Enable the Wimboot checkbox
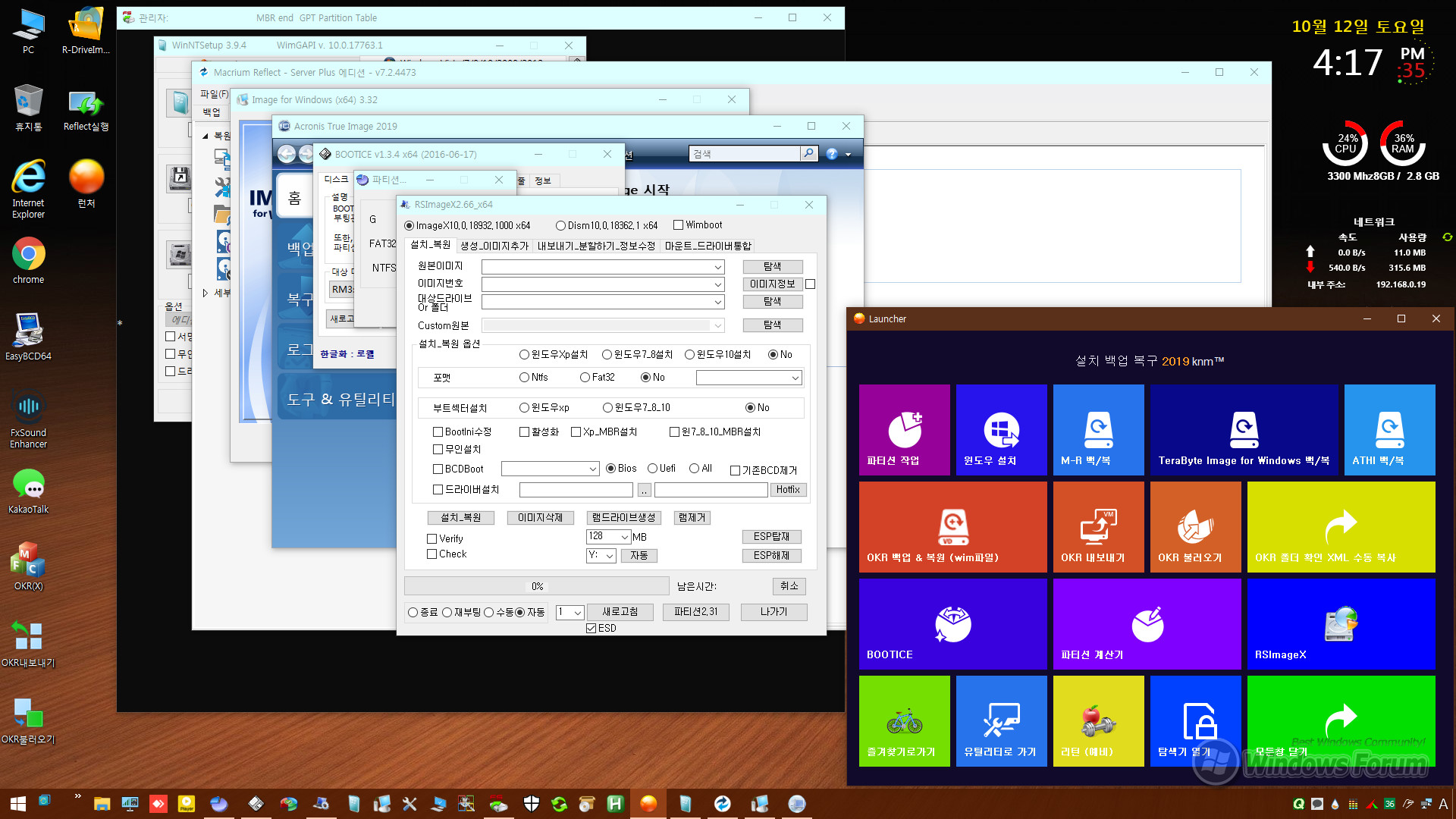The height and width of the screenshot is (819, 1456). point(678,225)
